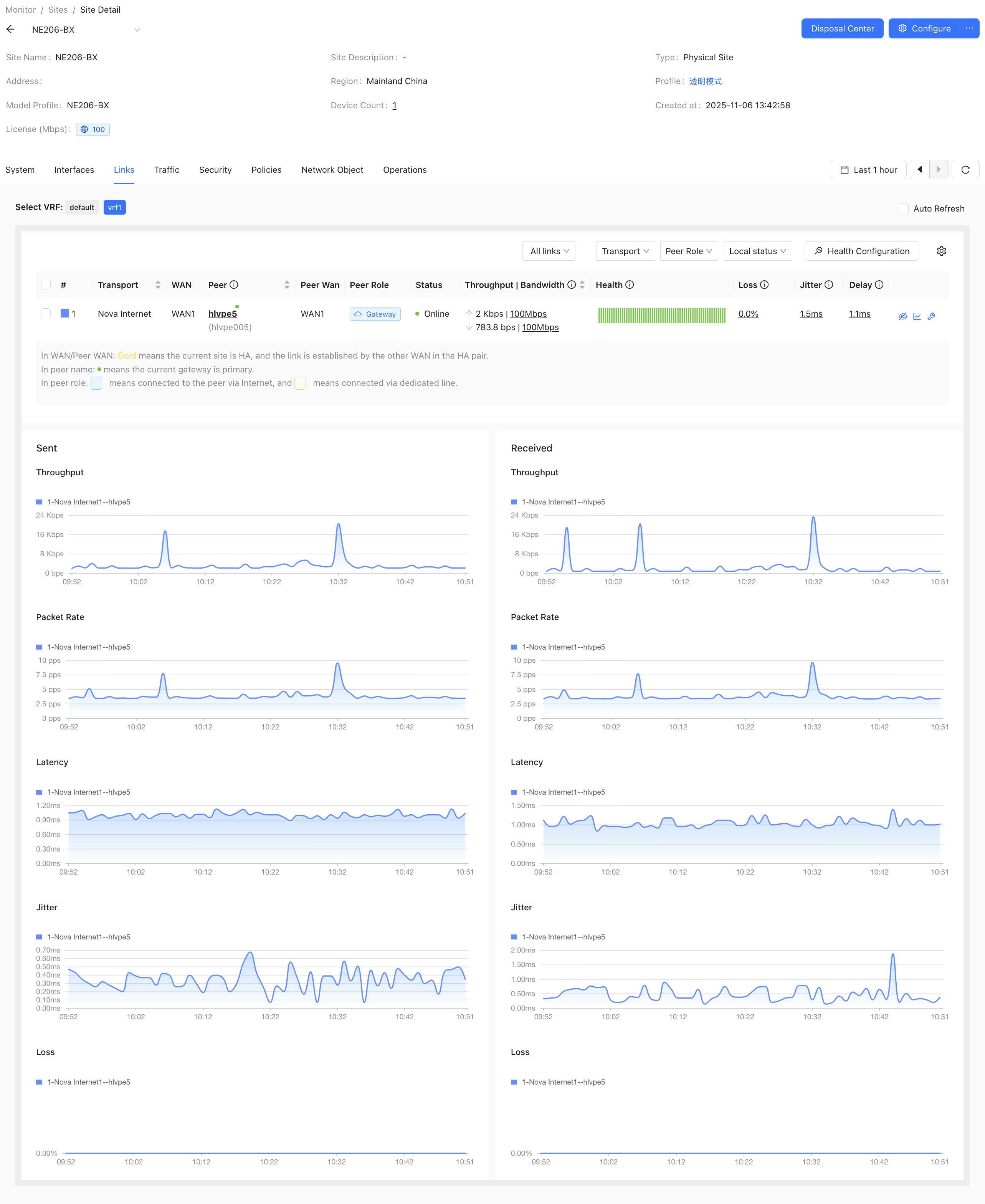The height and width of the screenshot is (1204, 985).
Task: Click the 1.5ms jitter value
Action: (811, 314)
